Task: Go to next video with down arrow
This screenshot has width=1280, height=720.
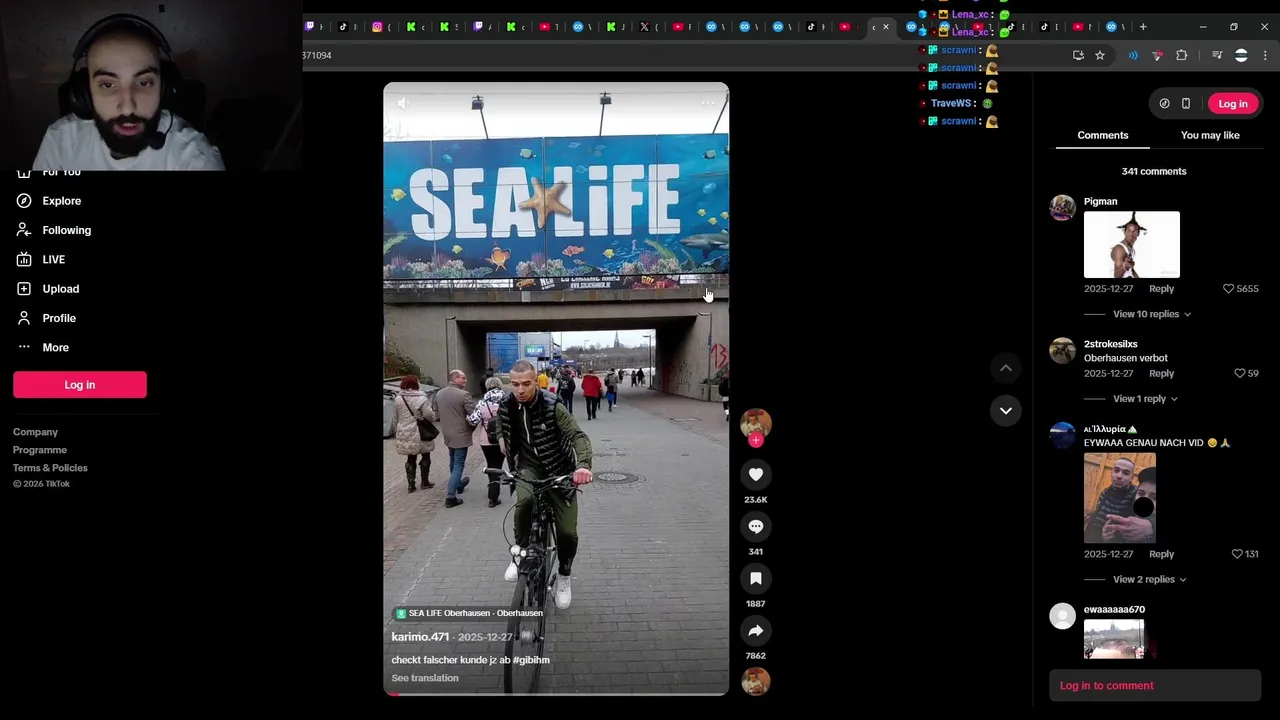Action: [1006, 410]
